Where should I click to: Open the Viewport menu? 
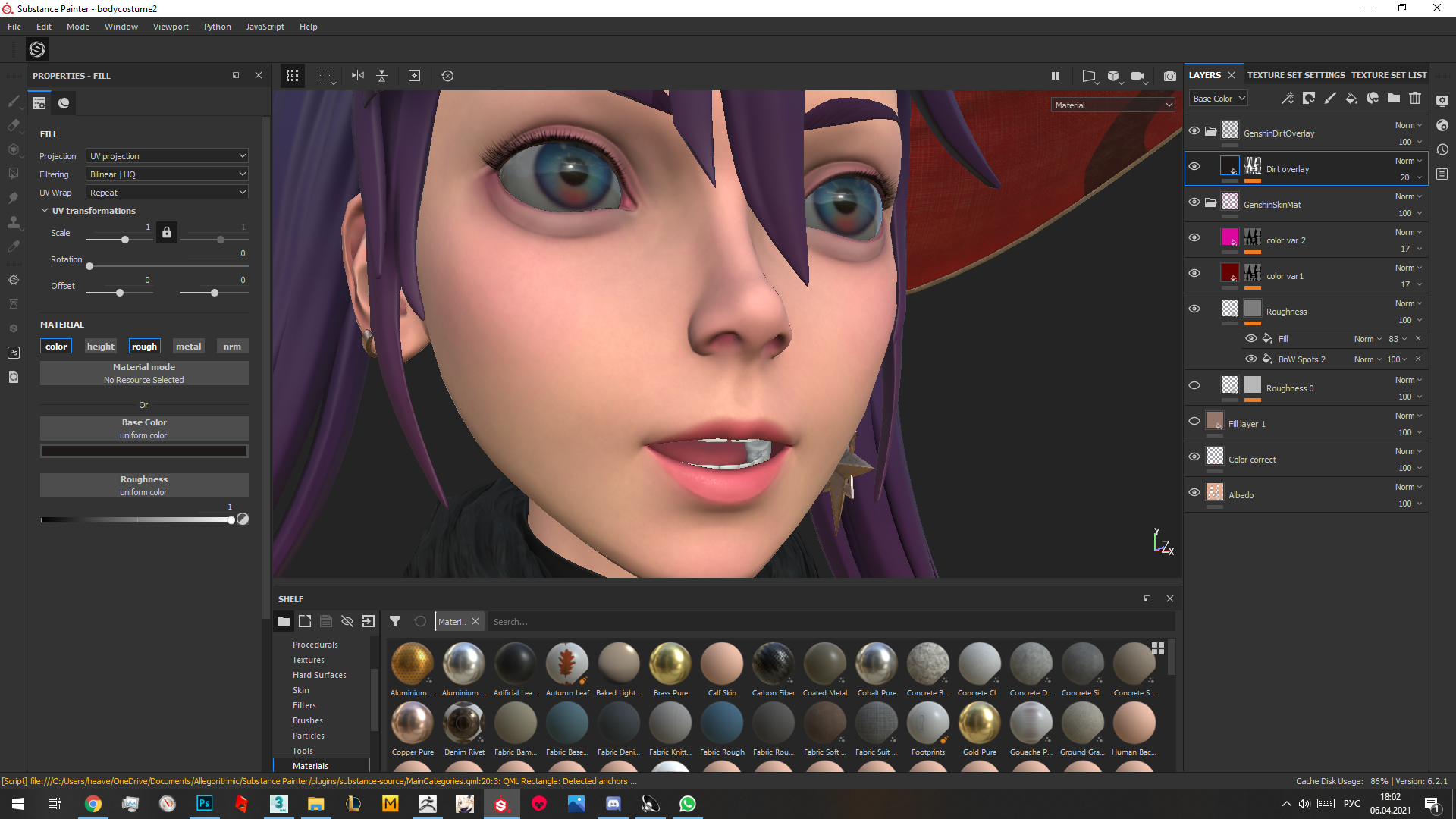pos(171,27)
